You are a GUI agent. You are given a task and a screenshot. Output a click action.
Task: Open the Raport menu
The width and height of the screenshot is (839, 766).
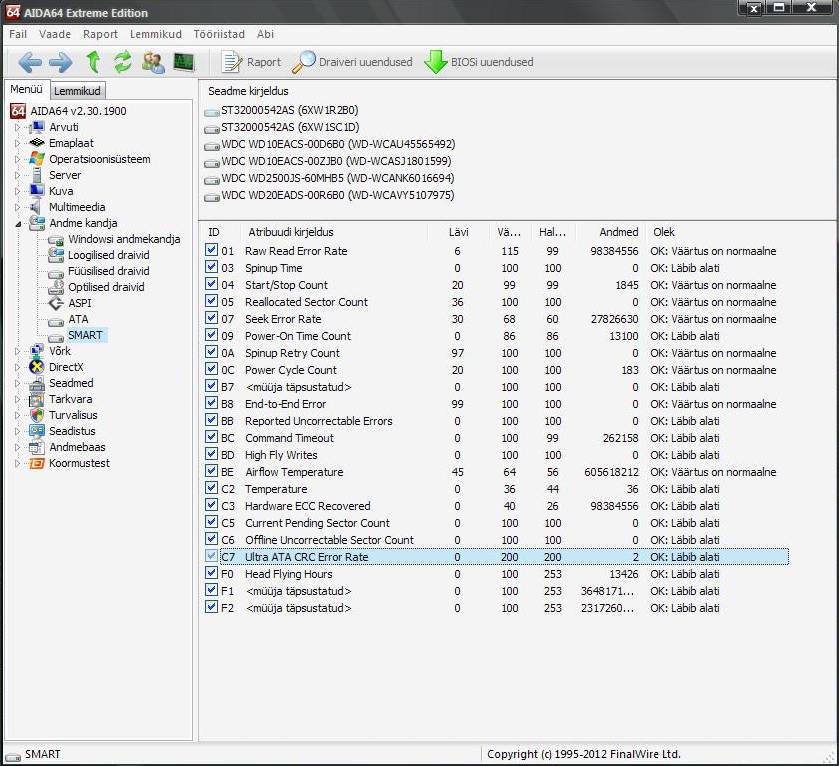coord(100,34)
